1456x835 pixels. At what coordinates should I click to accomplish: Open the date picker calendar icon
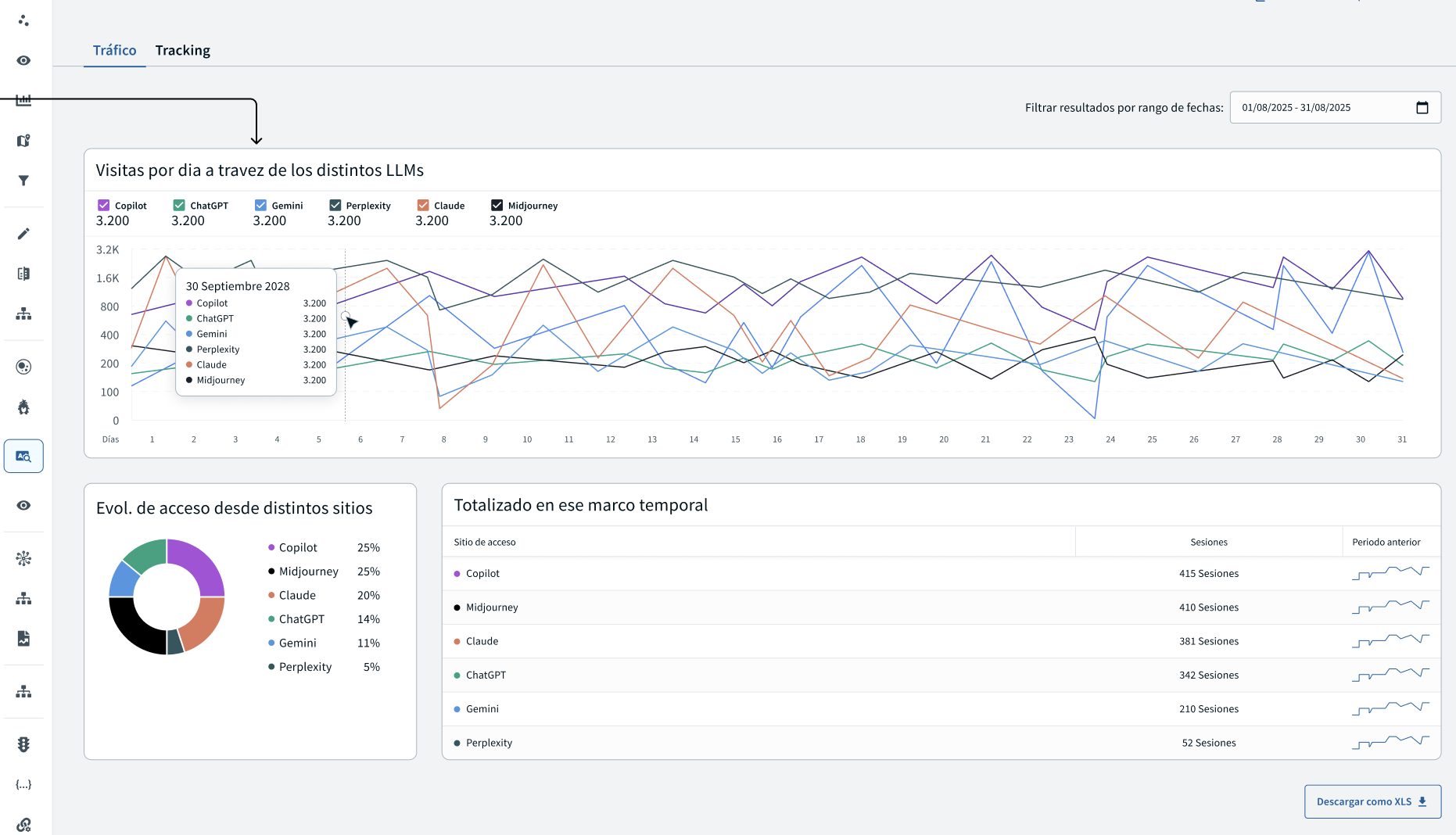[1422, 108]
